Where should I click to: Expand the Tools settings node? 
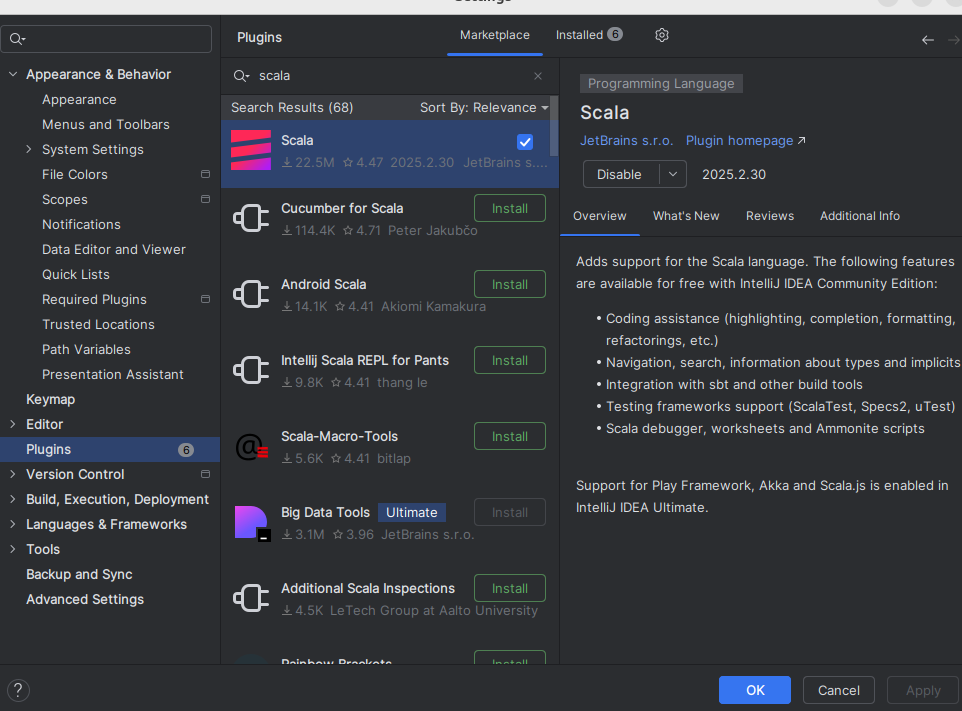[13, 549]
